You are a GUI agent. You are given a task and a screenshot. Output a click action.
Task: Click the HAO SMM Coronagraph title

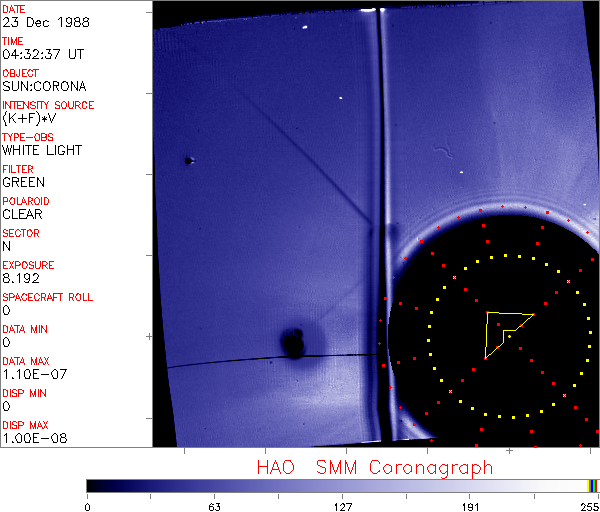375,468
